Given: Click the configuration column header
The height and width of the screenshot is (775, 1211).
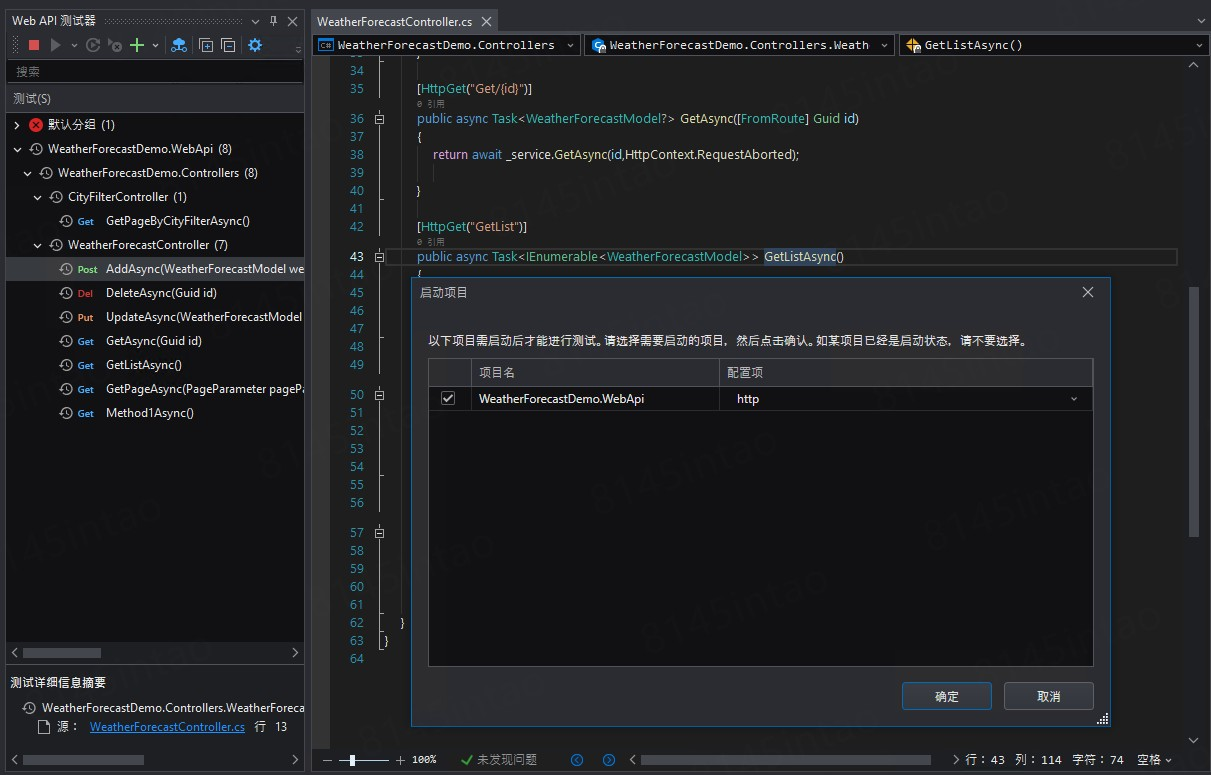Looking at the screenshot, I should click(x=906, y=372).
